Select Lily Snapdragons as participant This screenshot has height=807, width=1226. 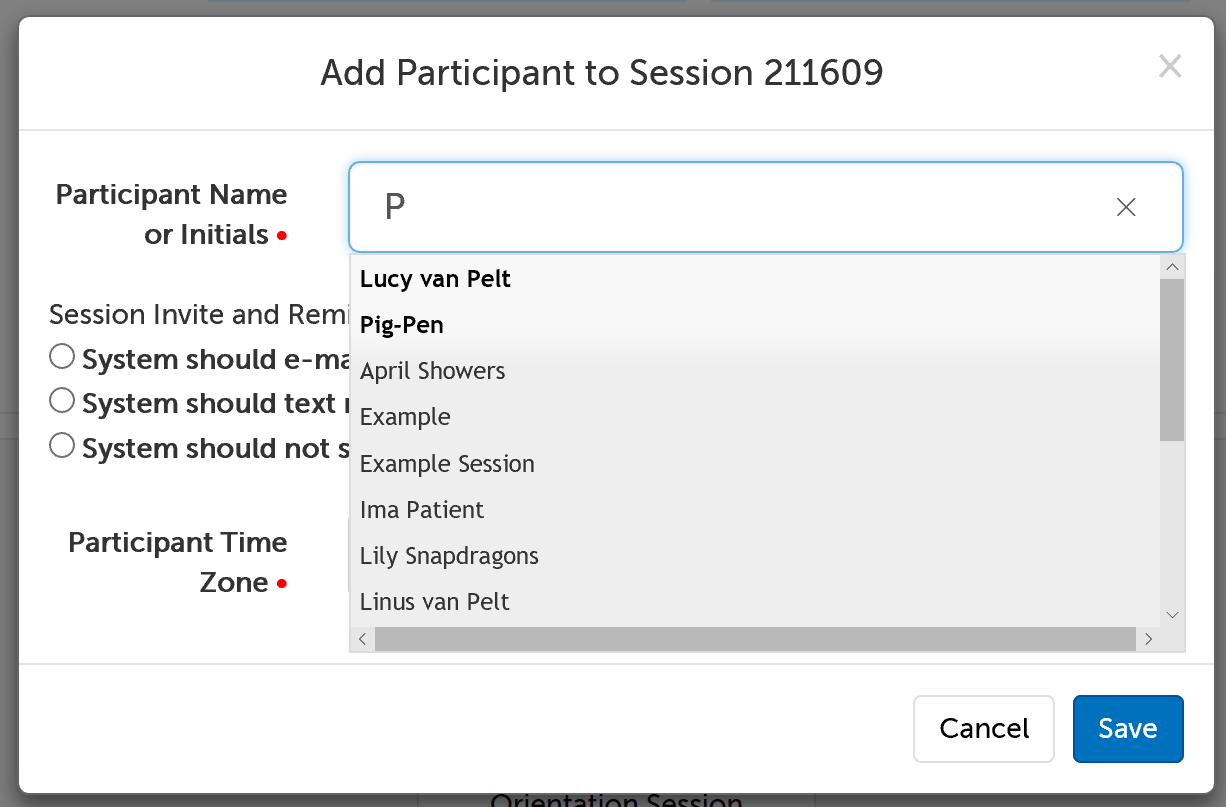click(x=448, y=555)
